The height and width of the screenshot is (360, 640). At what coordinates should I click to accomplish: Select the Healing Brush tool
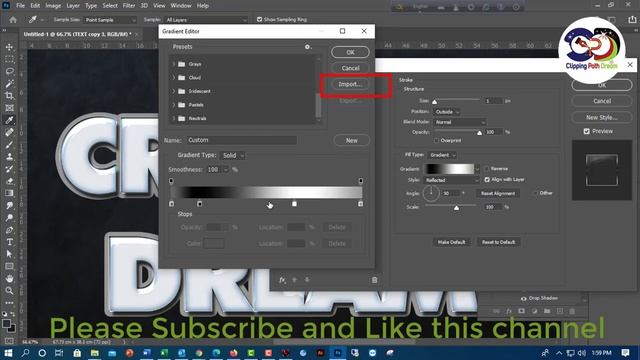click(x=9, y=132)
